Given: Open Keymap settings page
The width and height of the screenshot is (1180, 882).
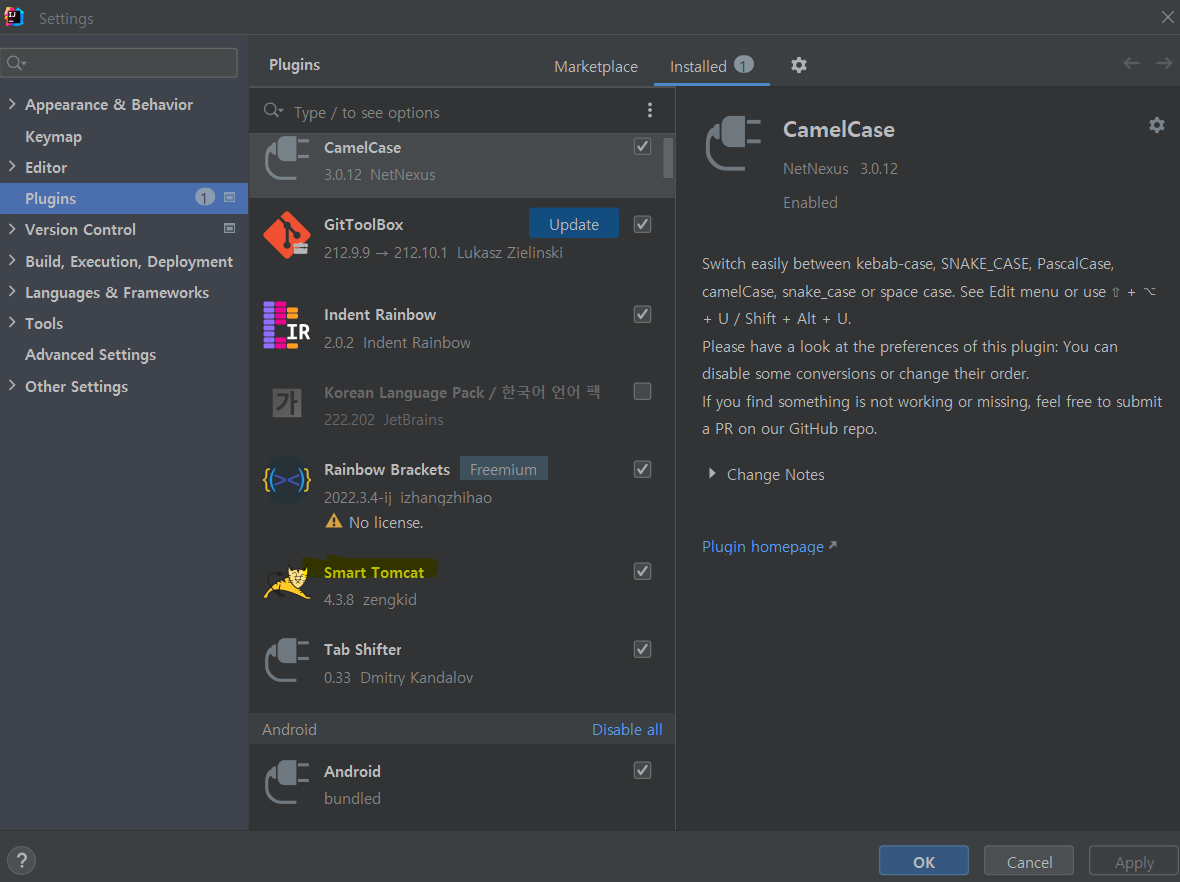Looking at the screenshot, I should point(53,136).
